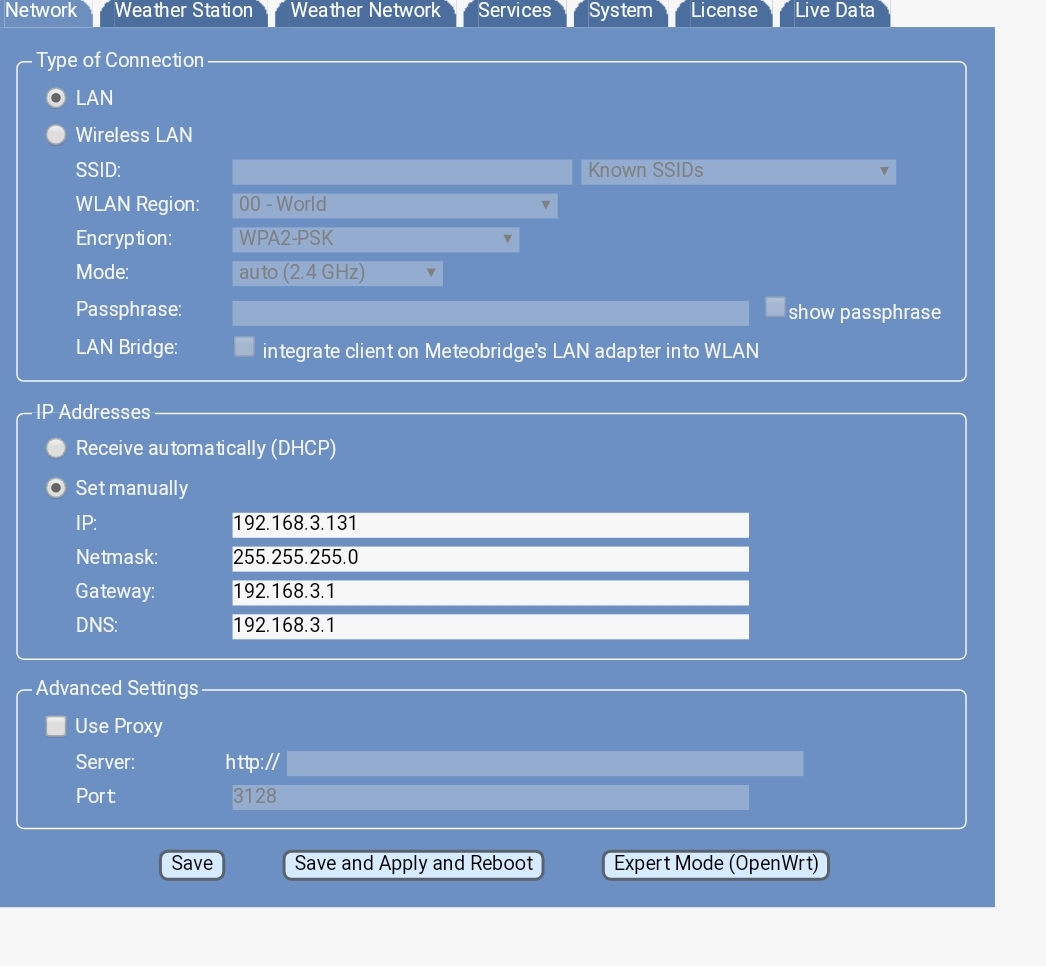Open the Known SSIDs dropdown
Screen dimensions: 1046x966
[738, 171]
